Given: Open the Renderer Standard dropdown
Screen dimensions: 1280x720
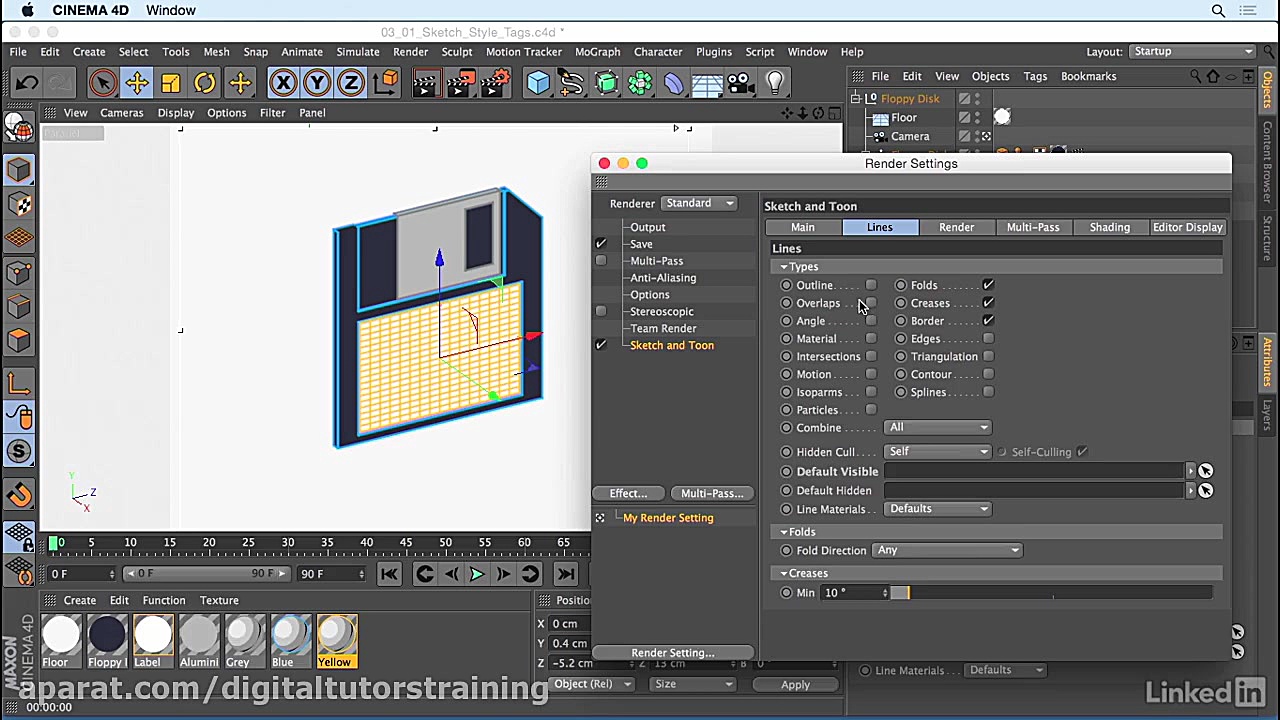Looking at the screenshot, I should pos(699,203).
